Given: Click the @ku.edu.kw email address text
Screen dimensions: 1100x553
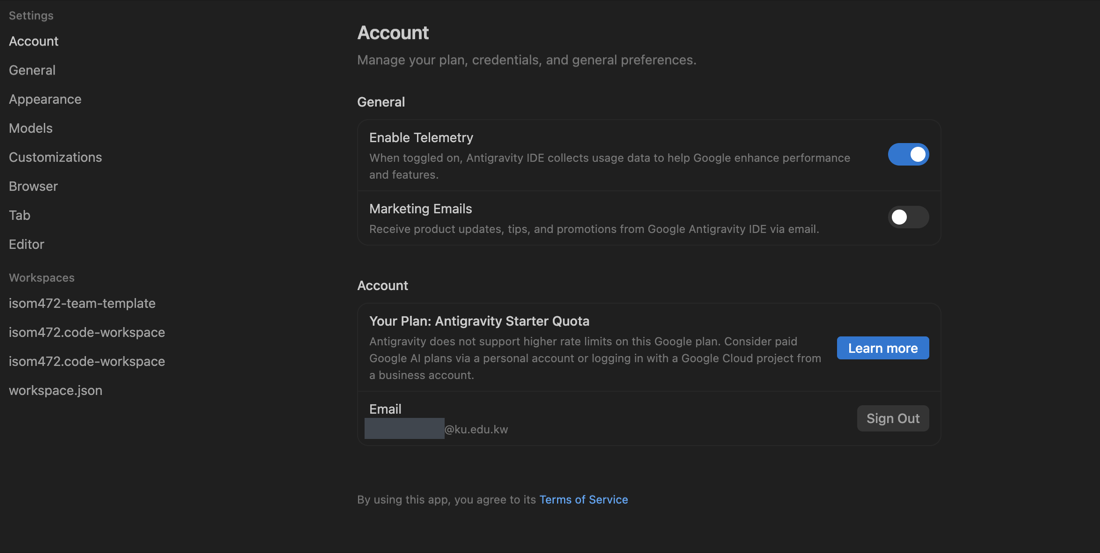Looking at the screenshot, I should 476,429.
